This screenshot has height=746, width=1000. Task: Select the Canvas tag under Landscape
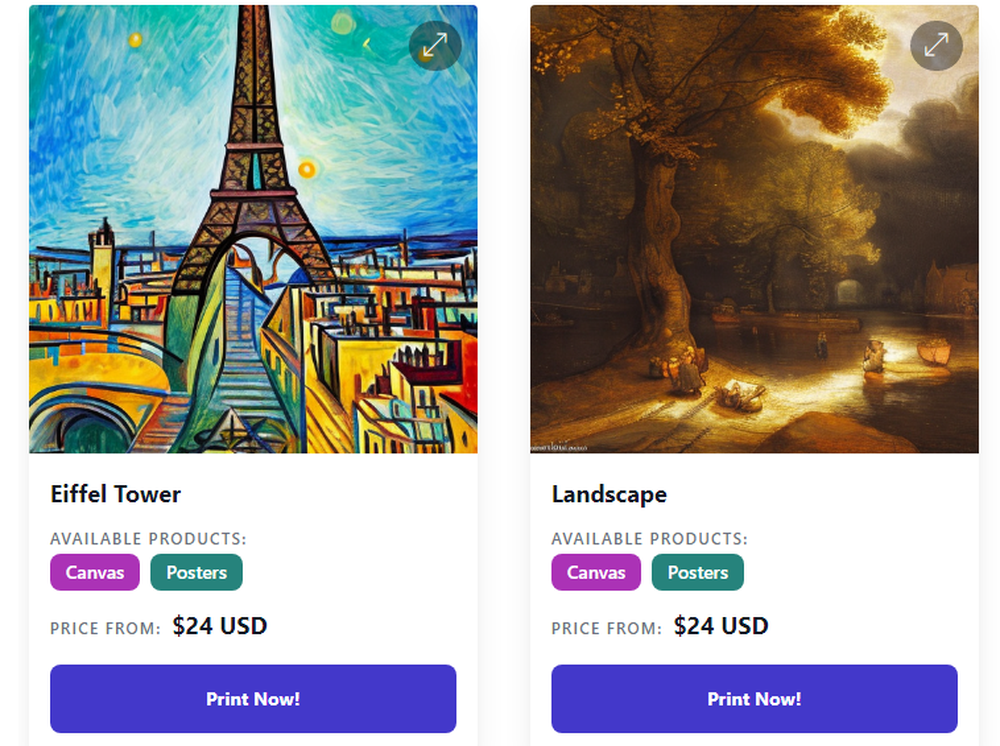[x=596, y=573]
